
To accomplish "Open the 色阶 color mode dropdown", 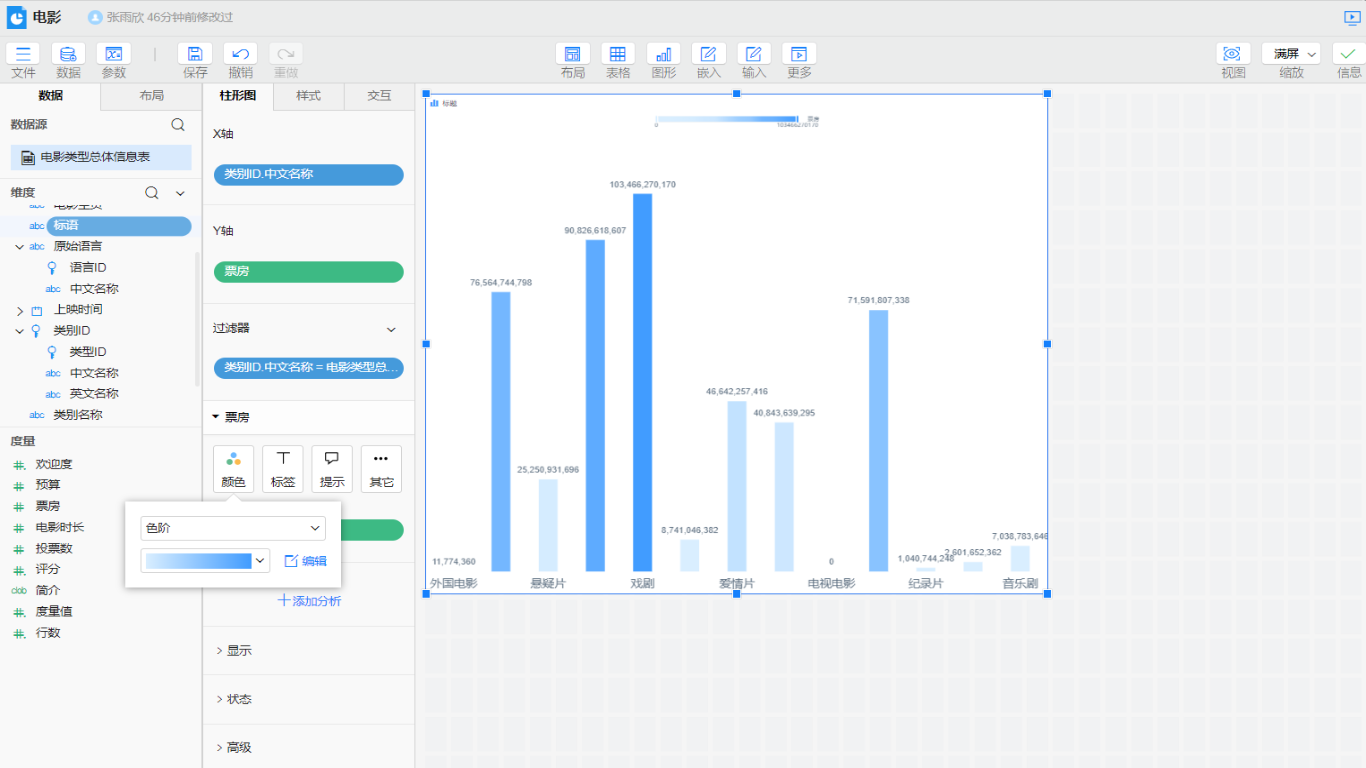I will click(x=233, y=528).
